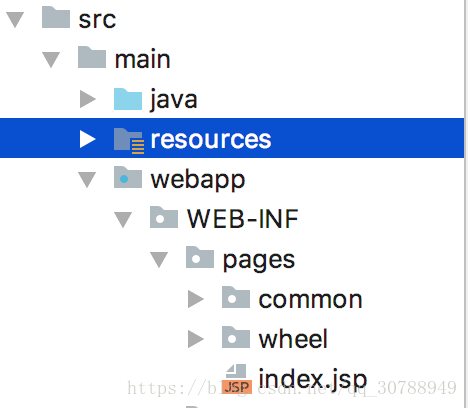468x408 pixels.
Task: Click the WEB-INF folder icon
Action: point(164,217)
